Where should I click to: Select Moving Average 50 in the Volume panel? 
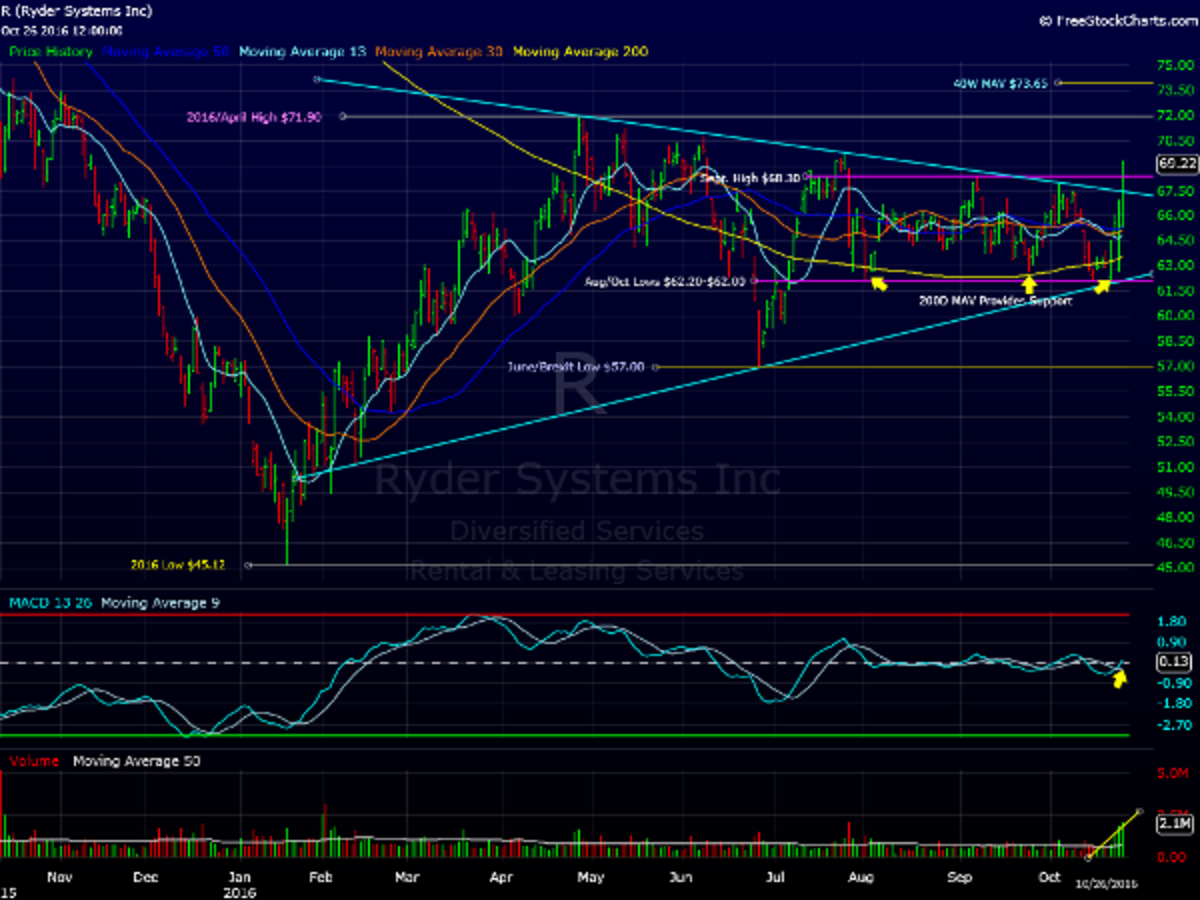click(x=137, y=761)
